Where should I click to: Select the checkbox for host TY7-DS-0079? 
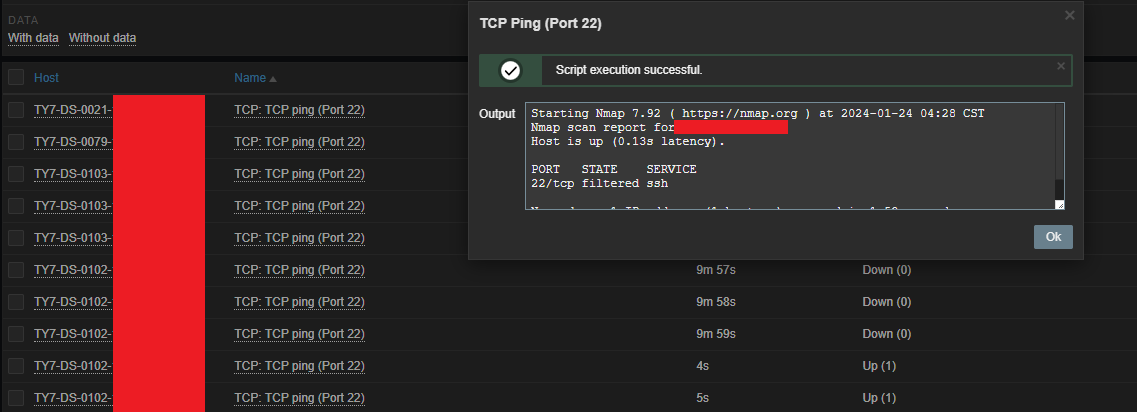coord(16,142)
